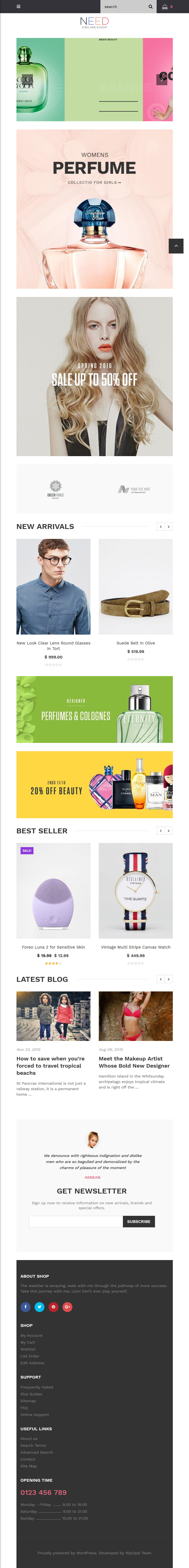Open the shopping cart icon
Viewport: 189px width, 1568px height.
(x=165, y=7)
